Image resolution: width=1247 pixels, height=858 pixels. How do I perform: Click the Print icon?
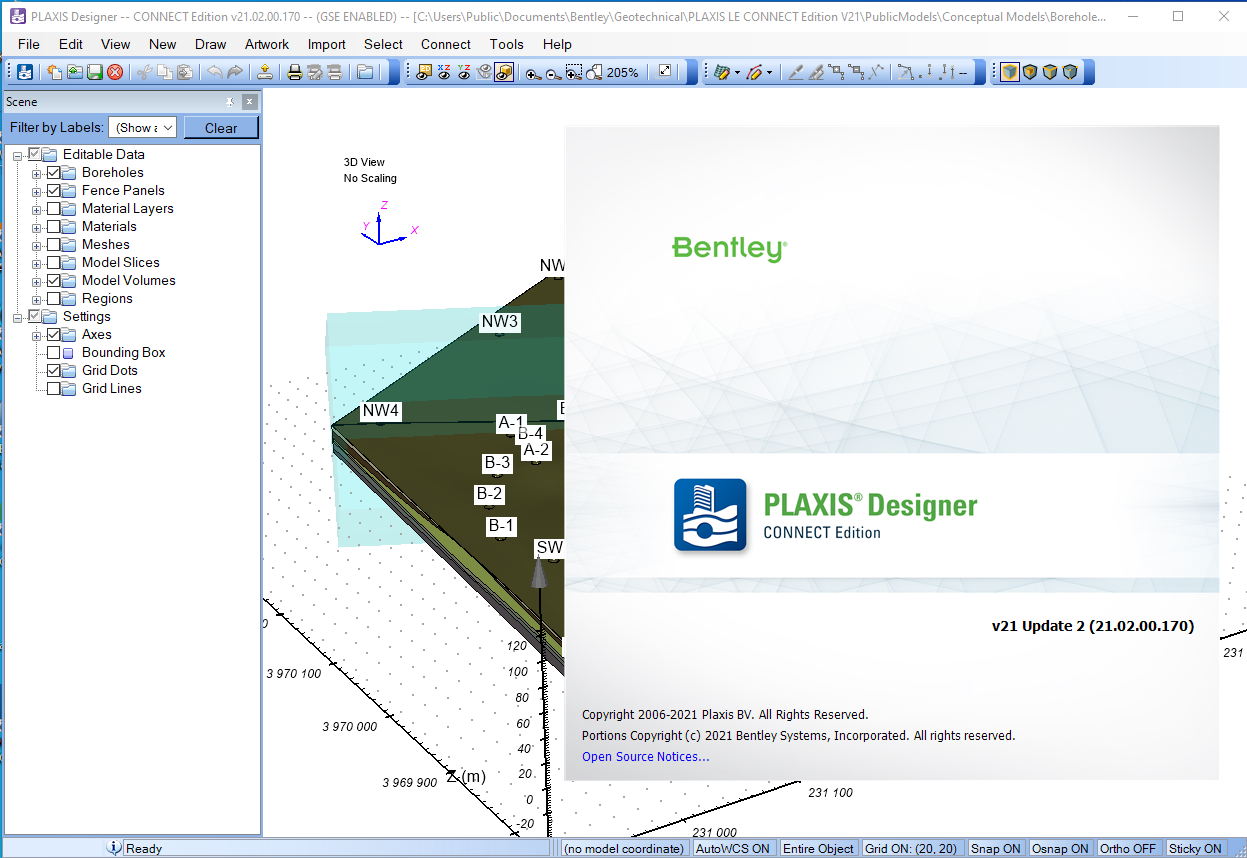[295, 72]
